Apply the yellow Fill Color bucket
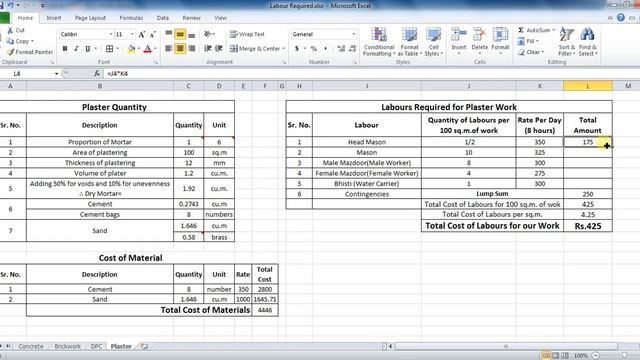The height and width of the screenshot is (360, 640). coord(131,49)
